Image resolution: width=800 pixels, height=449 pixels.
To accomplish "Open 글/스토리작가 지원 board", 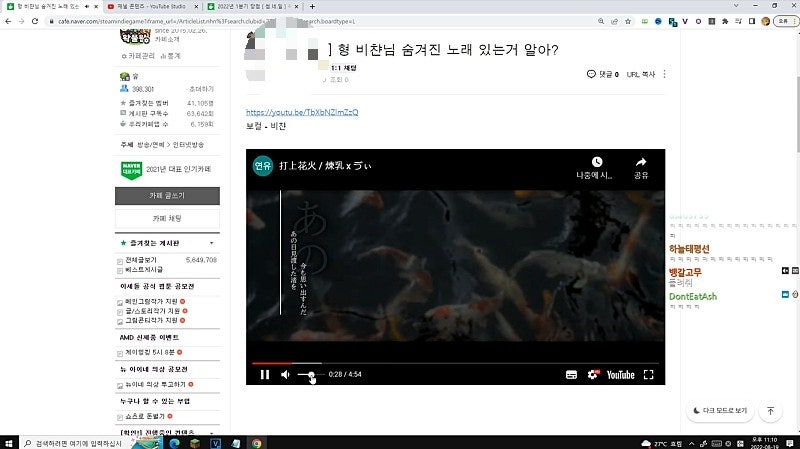I will (153, 311).
